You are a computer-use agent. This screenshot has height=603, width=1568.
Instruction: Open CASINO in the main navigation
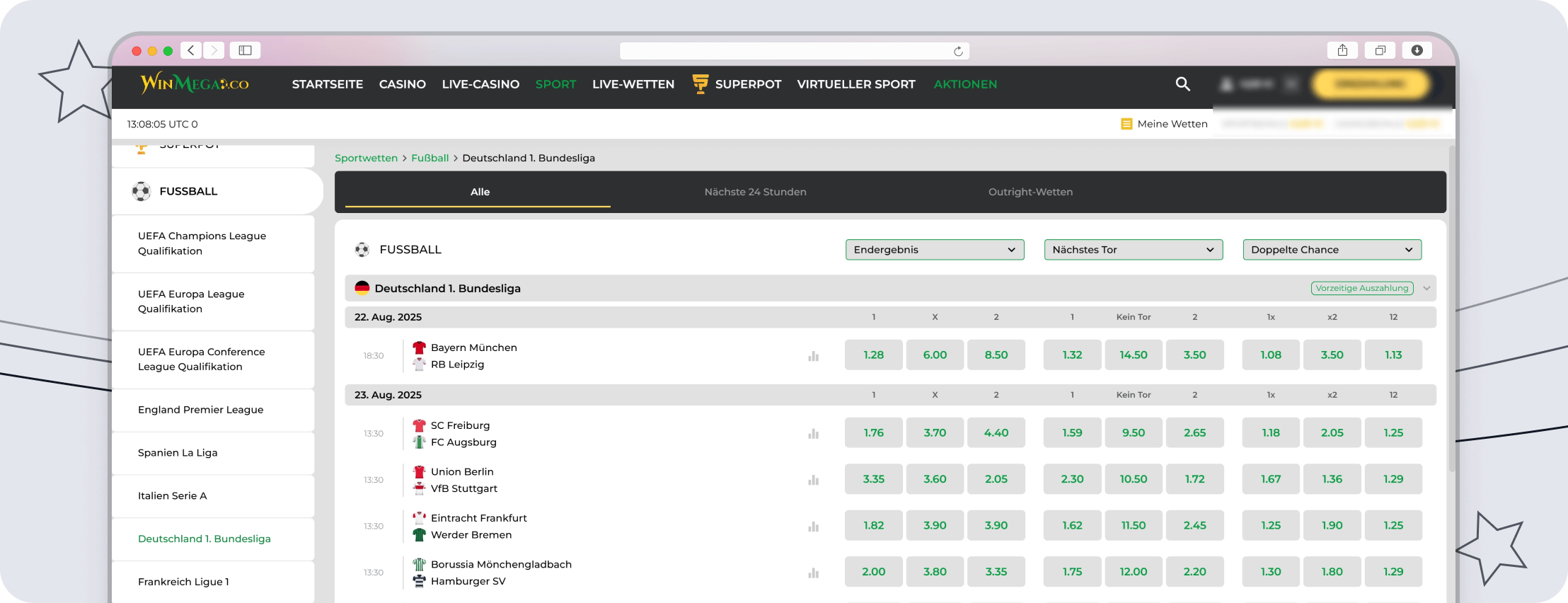click(x=403, y=84)
